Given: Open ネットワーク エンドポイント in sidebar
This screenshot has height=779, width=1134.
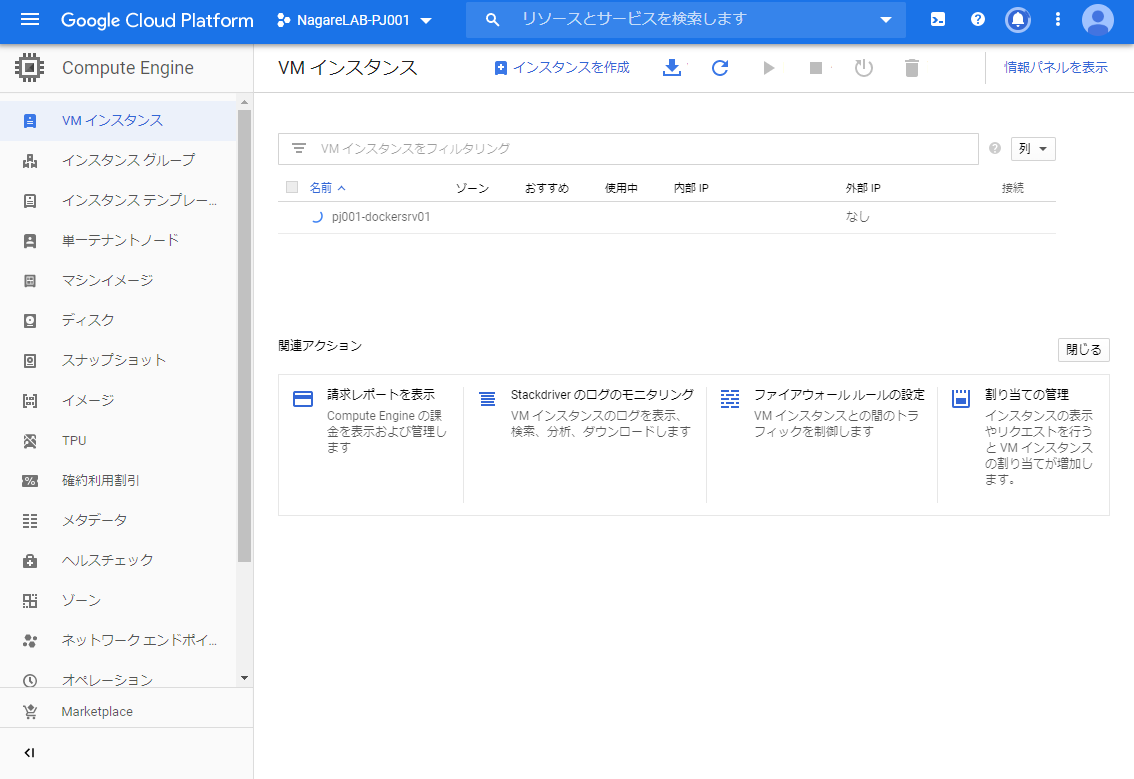Looking at the screenshot, I should click(119, 641).
